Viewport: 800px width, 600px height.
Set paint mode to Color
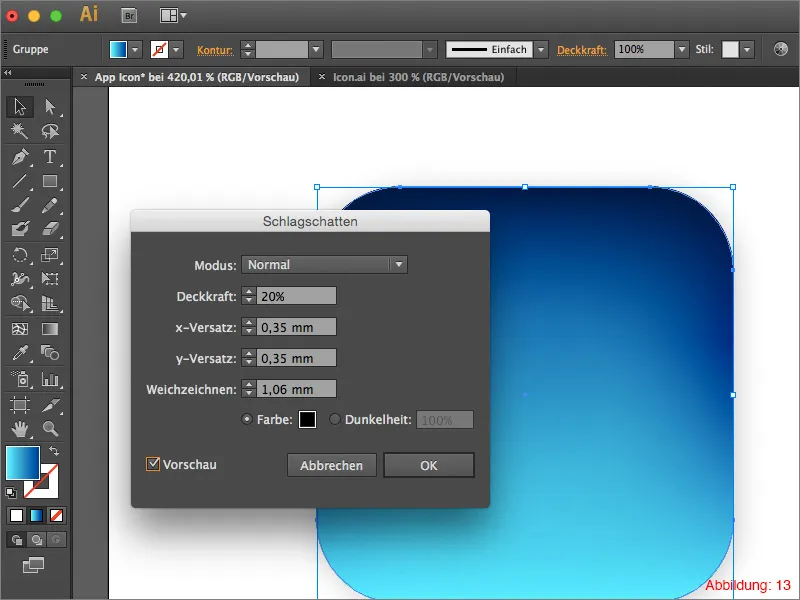tap(16, 516)
